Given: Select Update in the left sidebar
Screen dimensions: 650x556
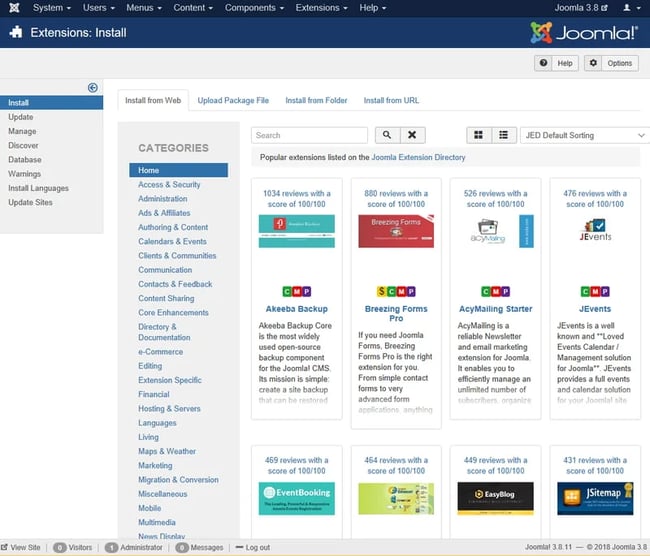Looking at the screenshot, I should tap(21, 117).
